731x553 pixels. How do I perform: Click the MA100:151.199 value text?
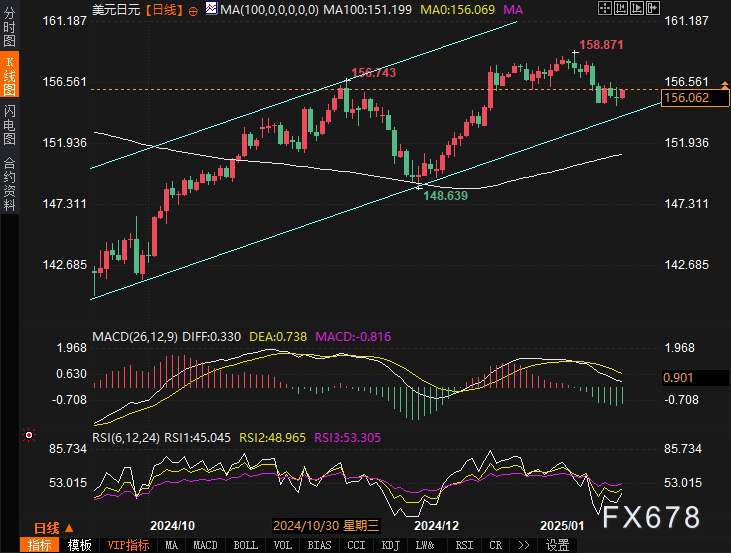click(x=367, y=10)
